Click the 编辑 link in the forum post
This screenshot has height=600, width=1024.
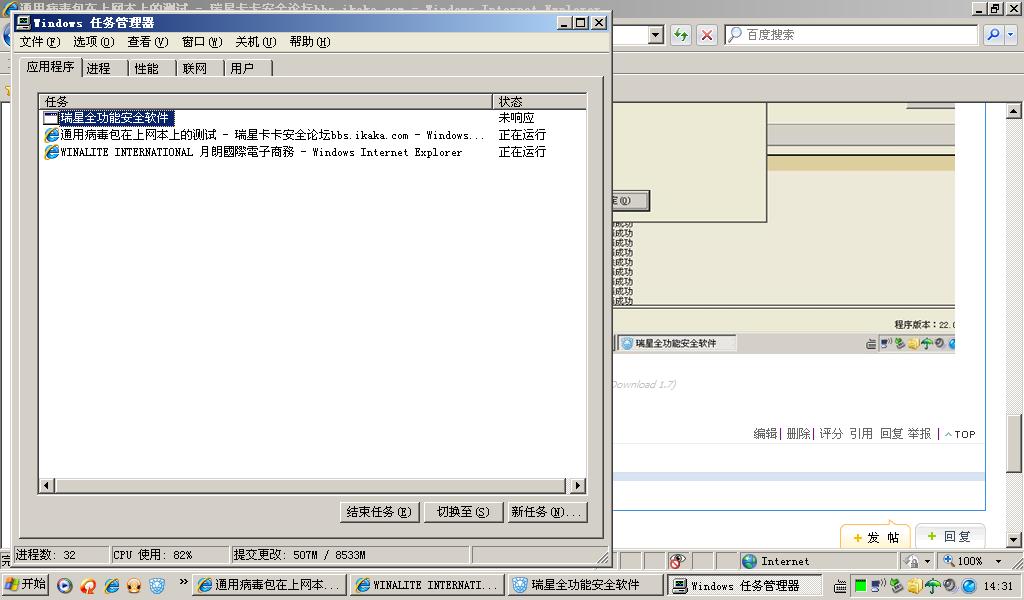[765, 434]
